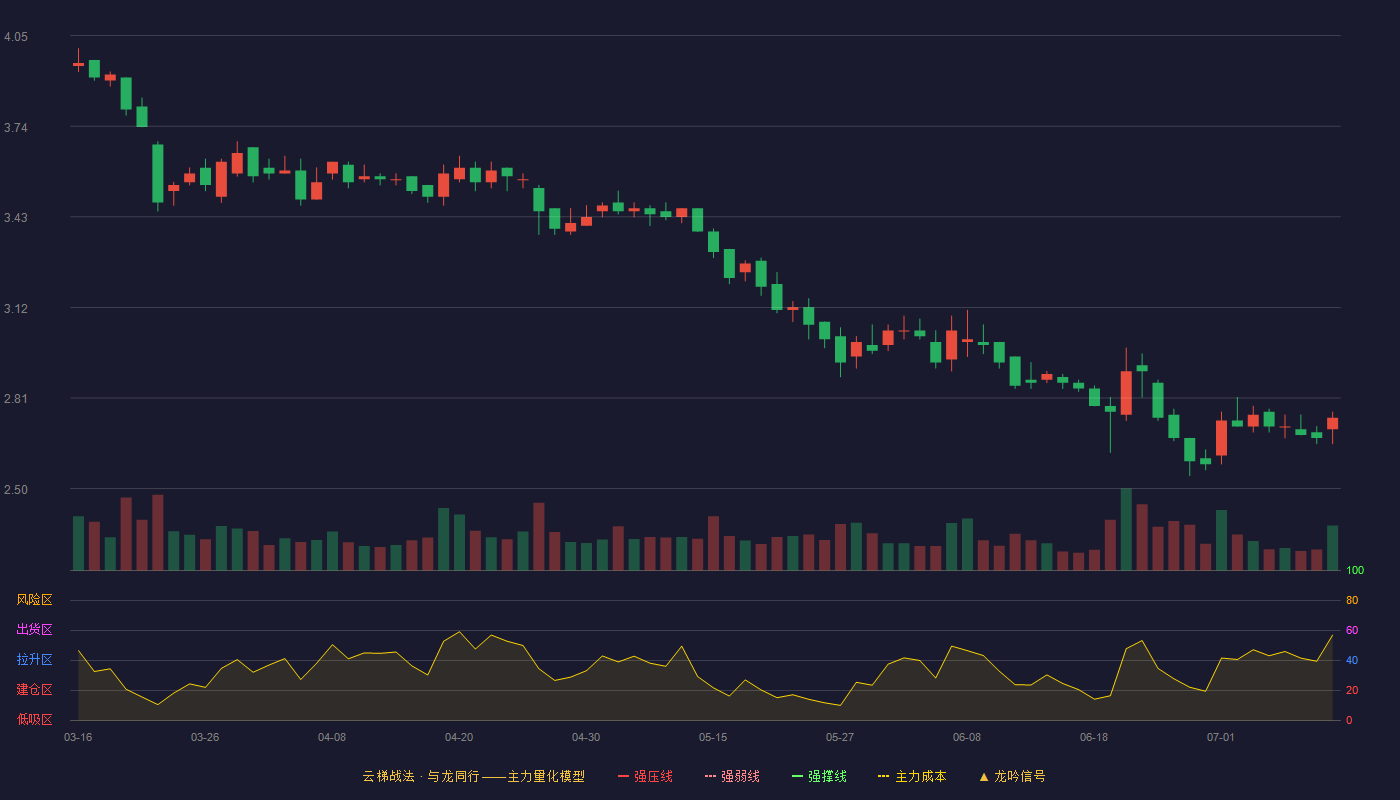Click the red line icon beside 强压线
Viewport: 1400px width, 800px height.
pyautogui.click(x=623, y=776)
